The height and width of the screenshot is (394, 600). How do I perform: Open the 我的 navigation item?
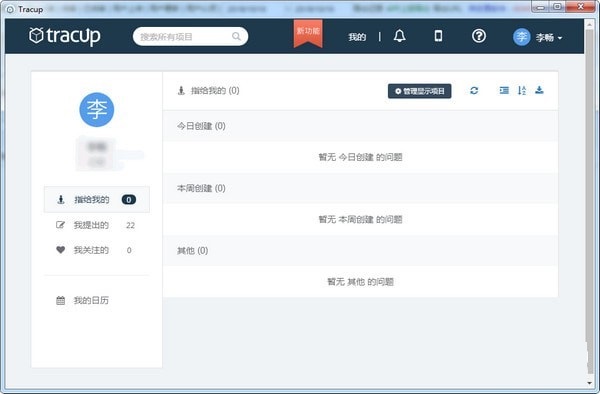coord(357,37)
